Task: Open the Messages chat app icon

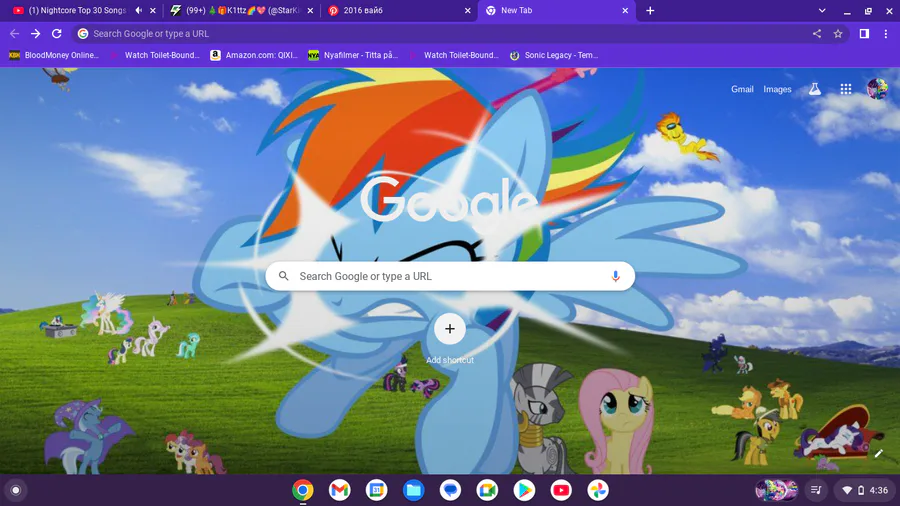Action: pos(450,490)
